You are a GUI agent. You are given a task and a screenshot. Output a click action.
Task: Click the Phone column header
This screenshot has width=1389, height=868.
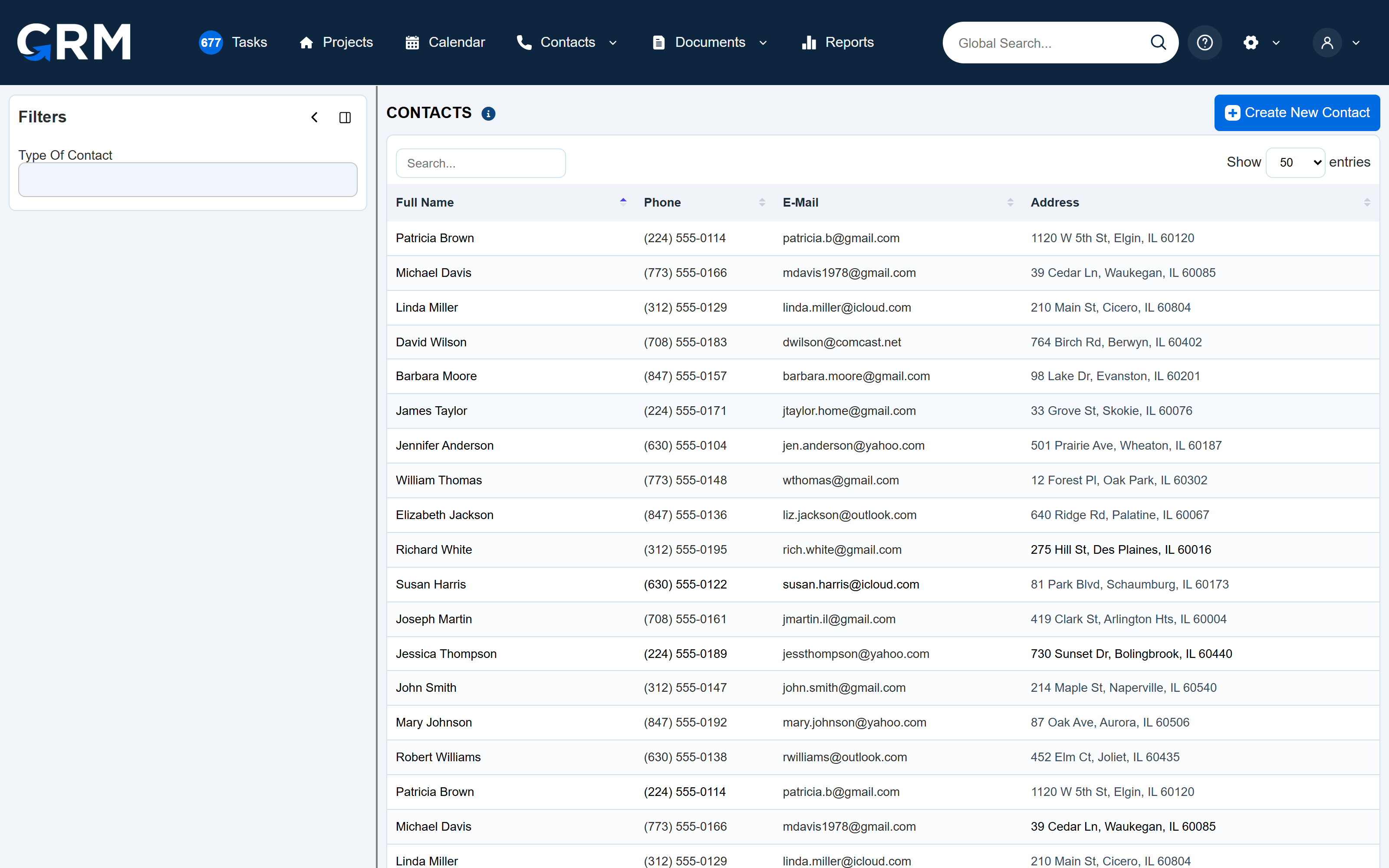point(662,202)
